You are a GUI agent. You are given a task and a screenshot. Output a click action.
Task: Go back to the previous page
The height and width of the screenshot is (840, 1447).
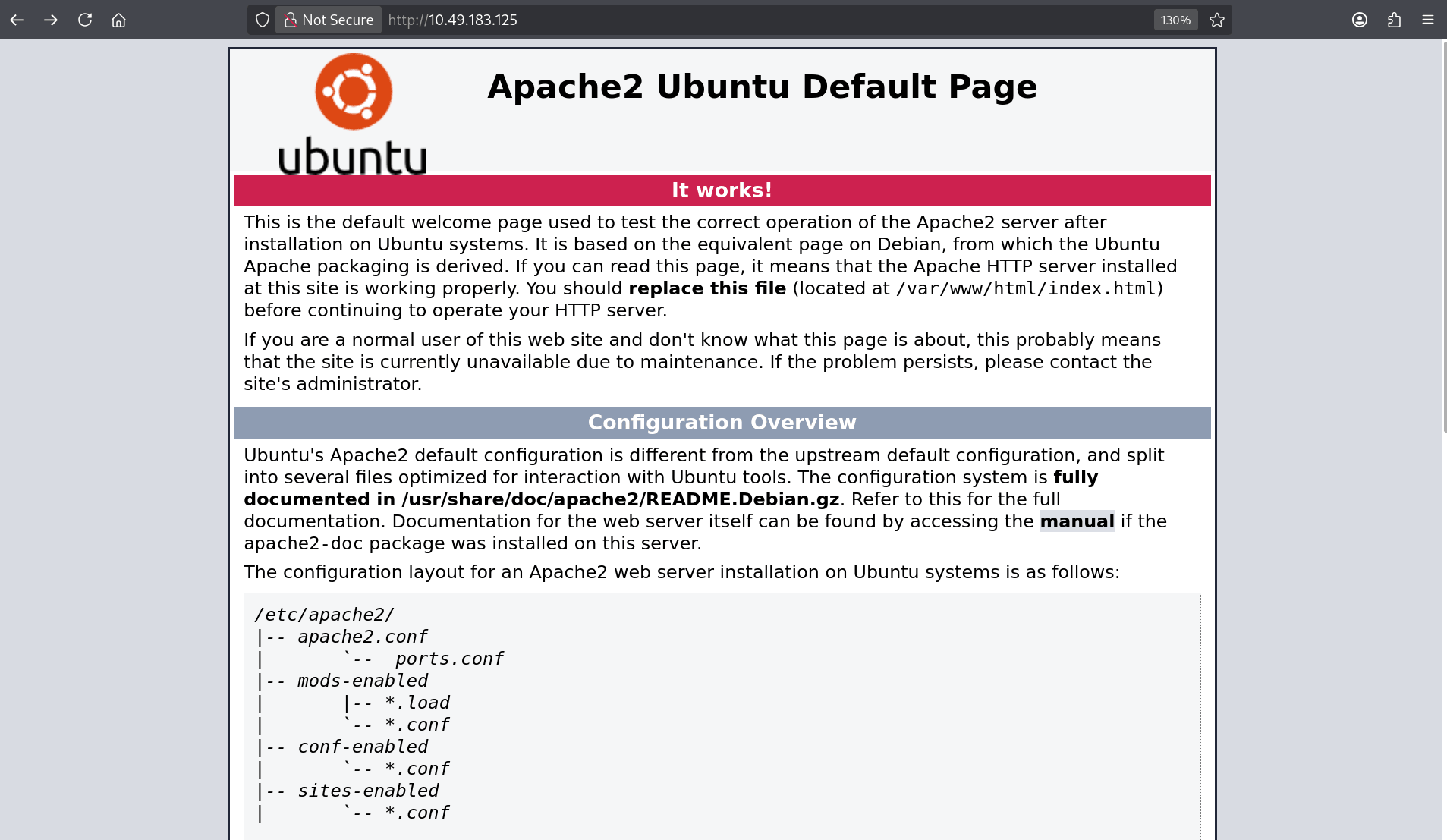(x=17, y=20)
